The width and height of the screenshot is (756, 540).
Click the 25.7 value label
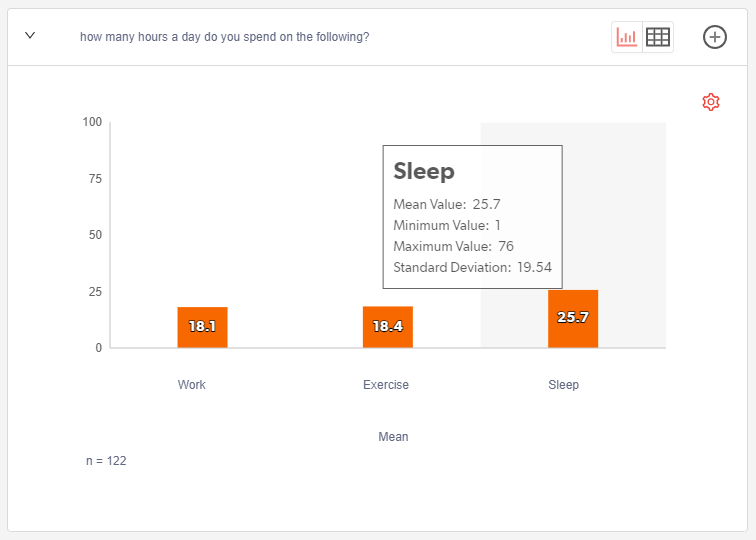(x=573, y=317)
